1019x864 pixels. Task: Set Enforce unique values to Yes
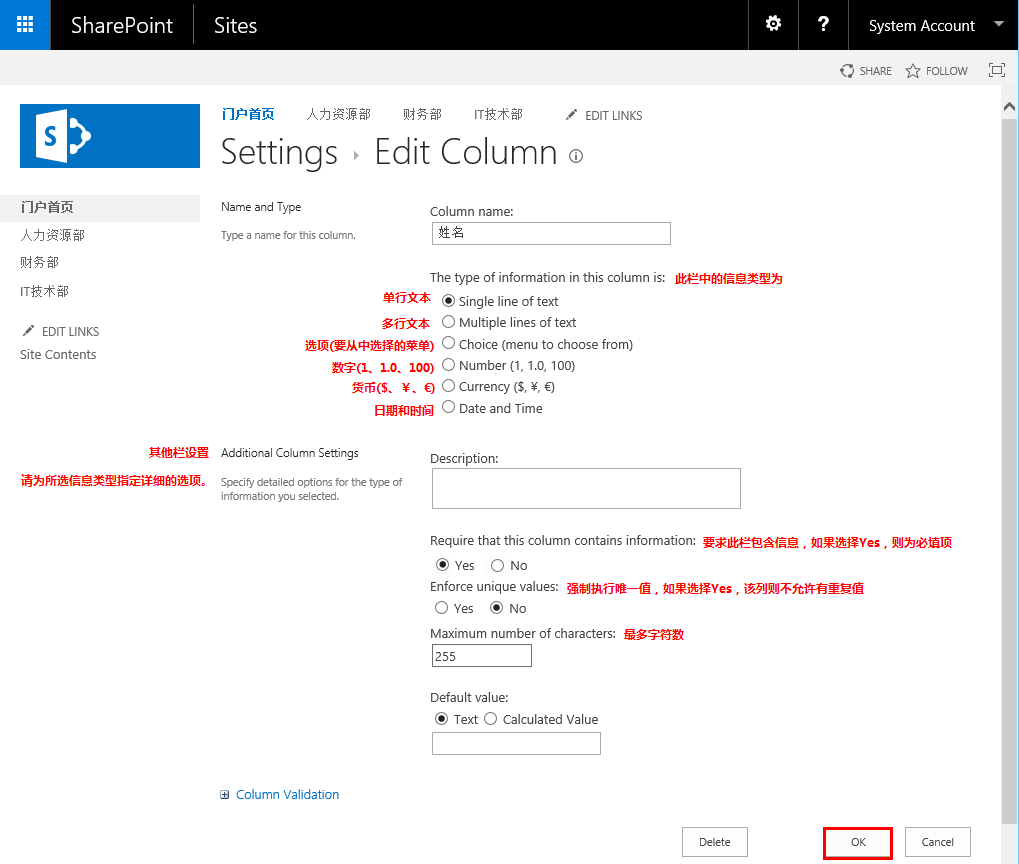click(439, 608)
